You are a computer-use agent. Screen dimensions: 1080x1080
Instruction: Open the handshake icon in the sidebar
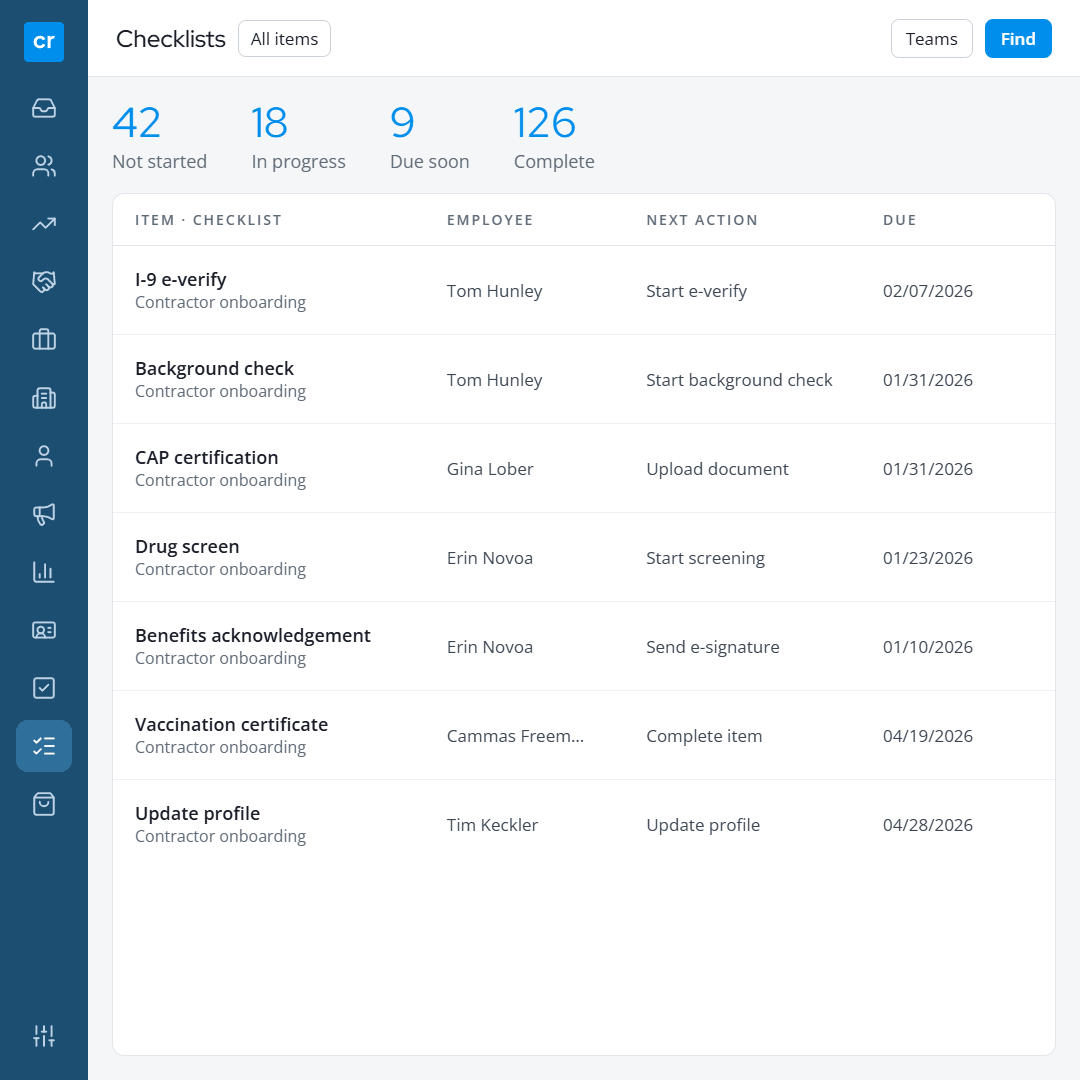(44, 282)
